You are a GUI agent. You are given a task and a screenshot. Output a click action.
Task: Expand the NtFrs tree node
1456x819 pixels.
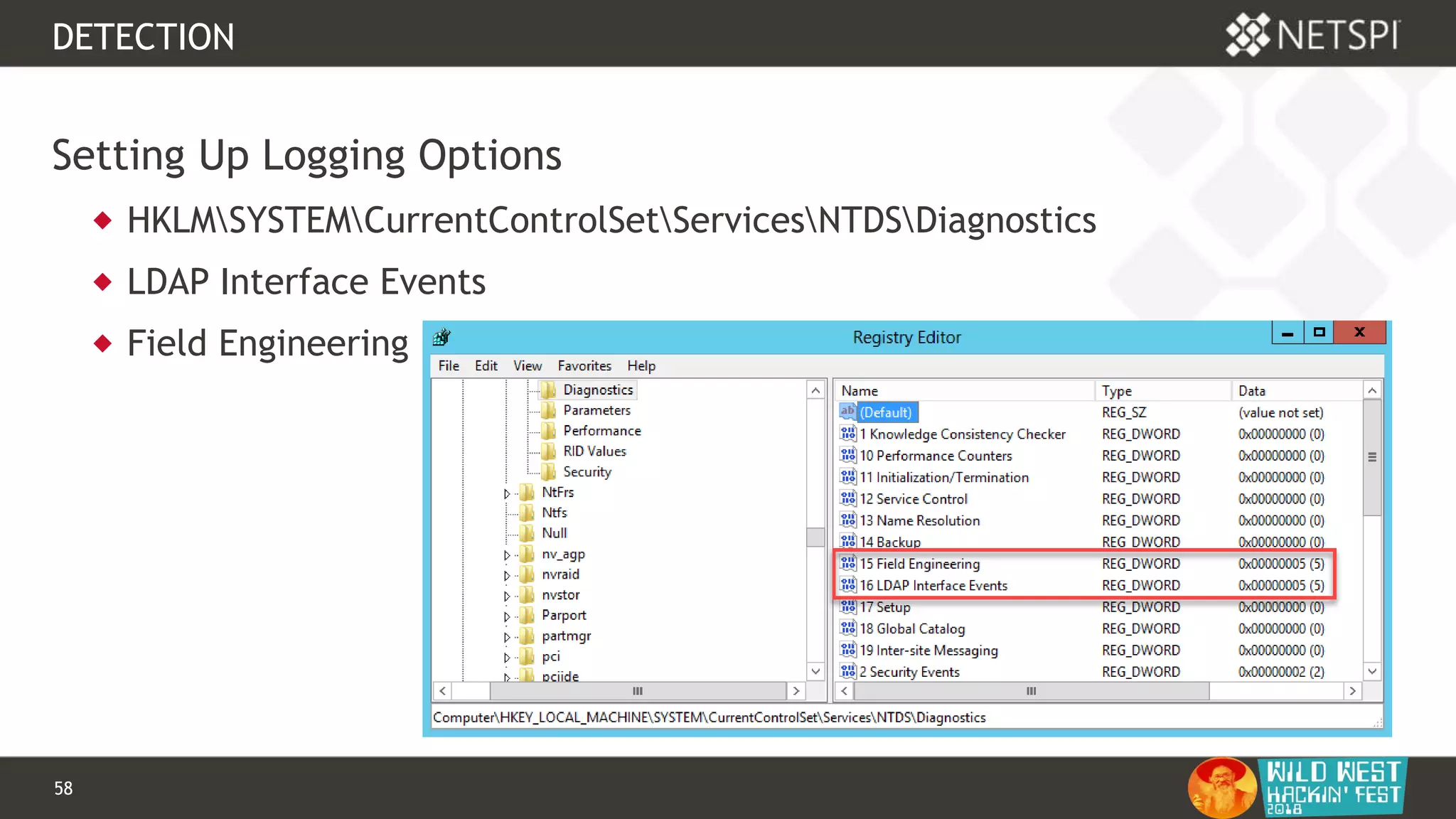coord(507,493)
